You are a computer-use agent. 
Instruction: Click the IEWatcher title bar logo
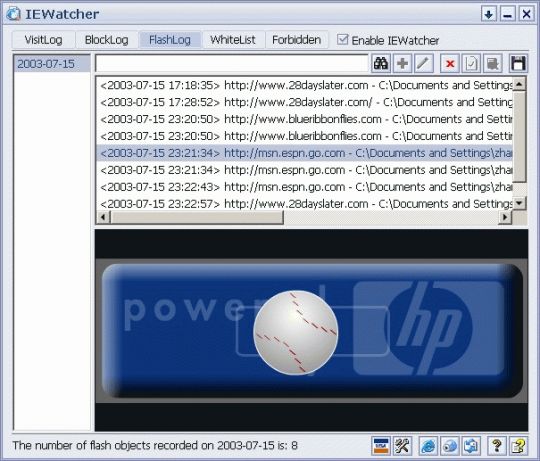[x=14, y=14]
